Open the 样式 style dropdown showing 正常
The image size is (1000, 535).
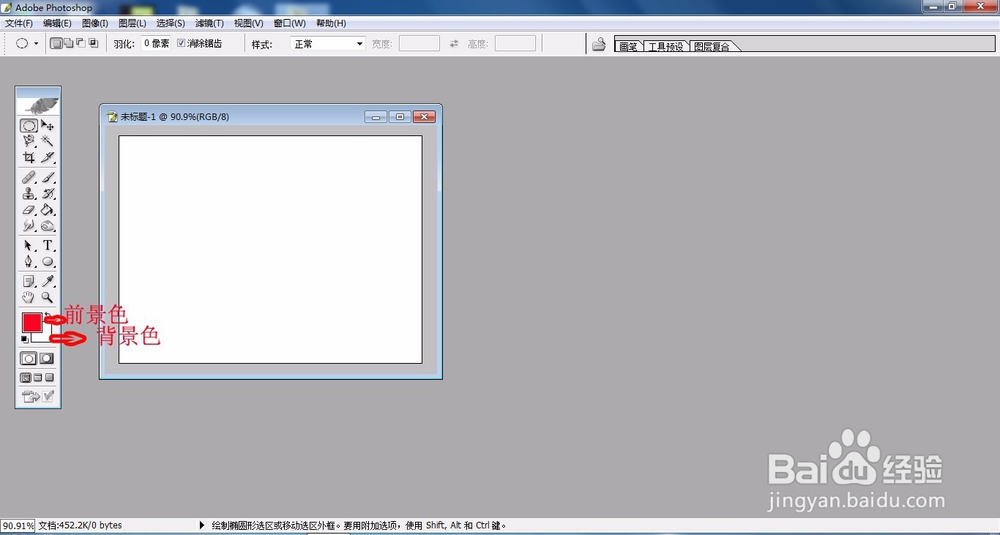point(327,44)
